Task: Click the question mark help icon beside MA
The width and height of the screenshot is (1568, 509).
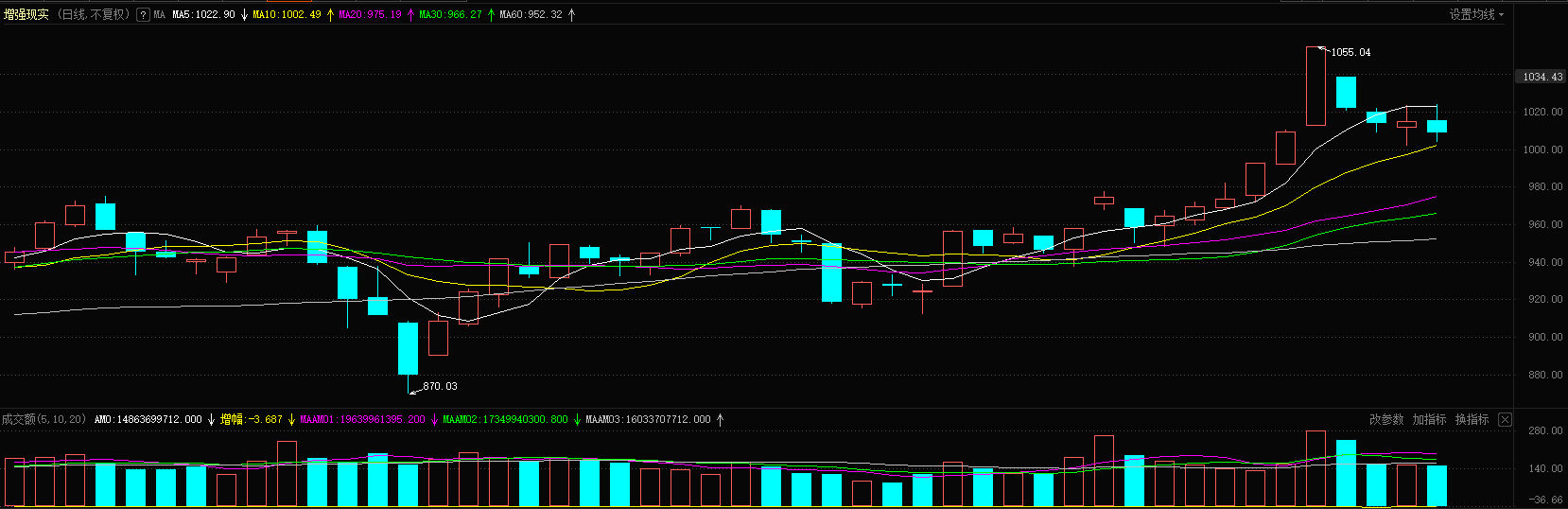Action: point(143,15)
